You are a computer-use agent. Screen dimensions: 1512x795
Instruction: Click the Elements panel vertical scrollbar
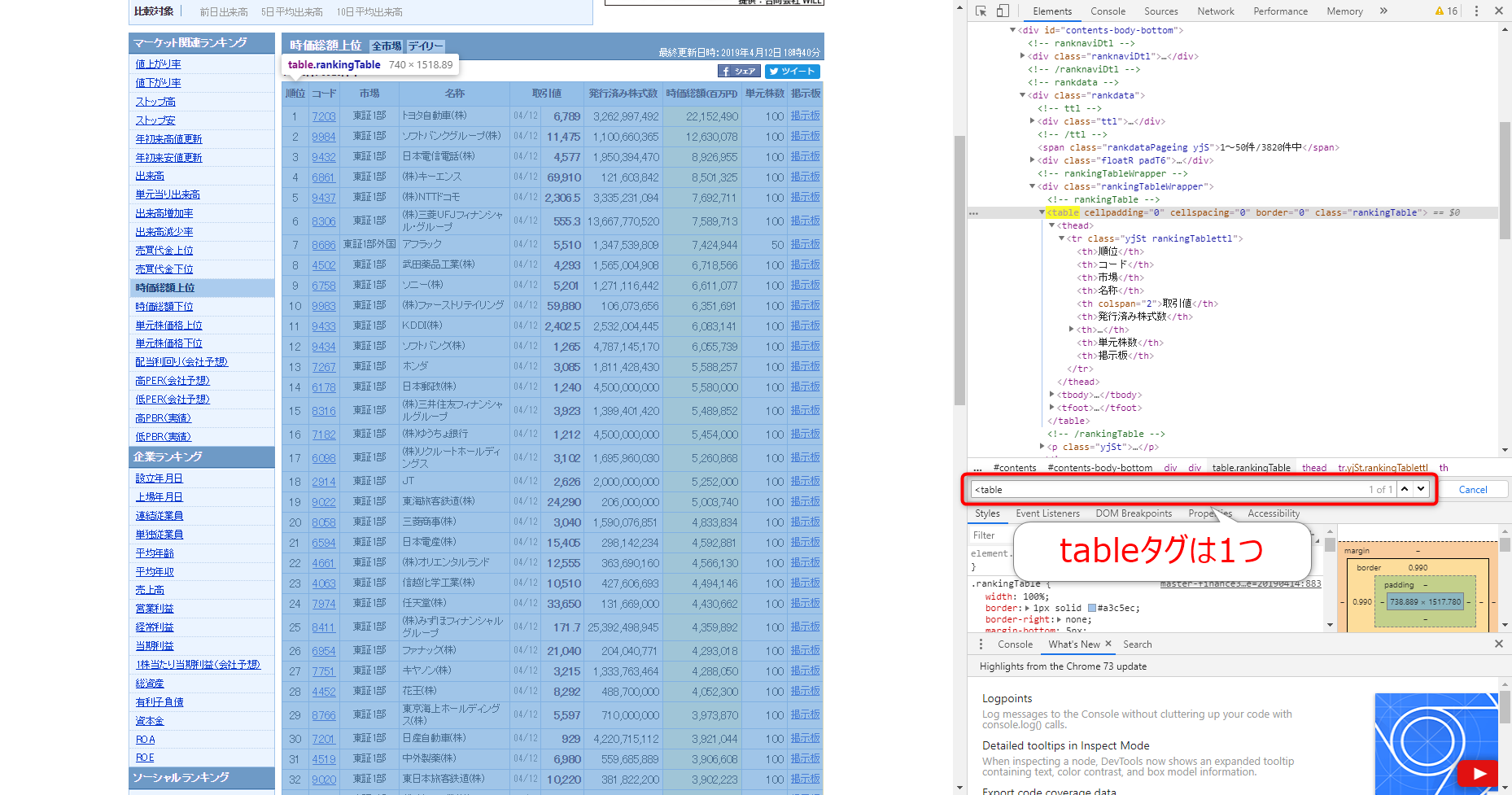[1505, 179]
